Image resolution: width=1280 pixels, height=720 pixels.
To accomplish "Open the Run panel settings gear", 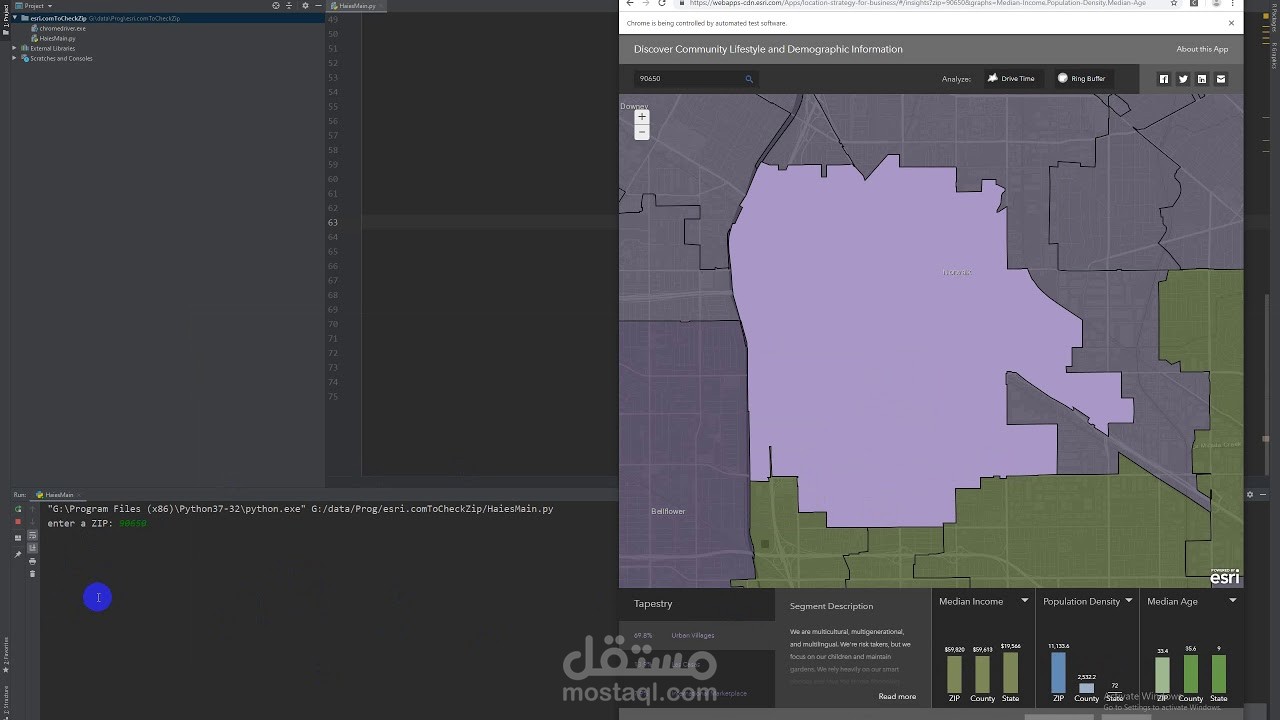I will [1249, 494].
